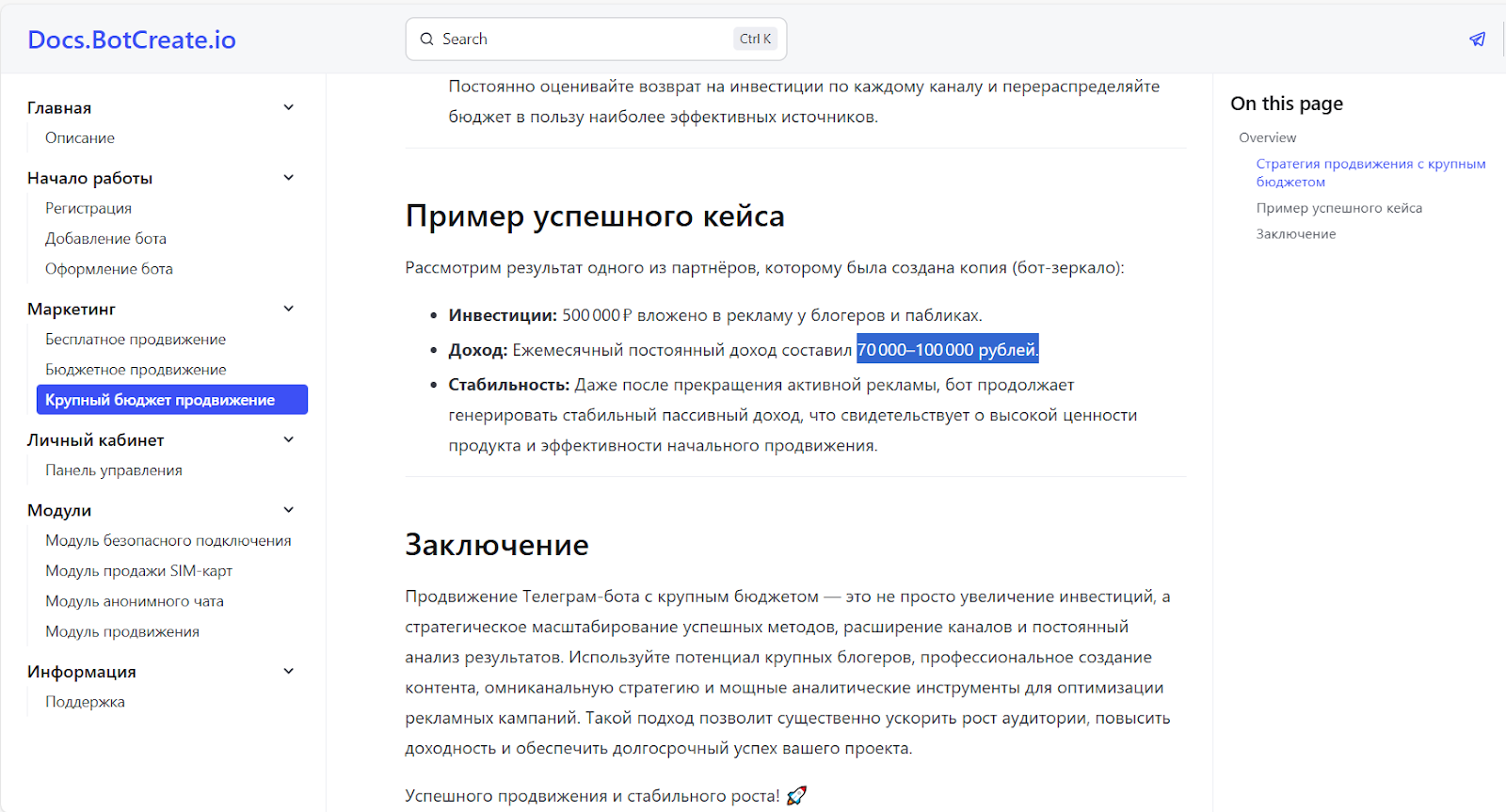
Task: Open the Панель управления page
Action: tap(115, 470)
